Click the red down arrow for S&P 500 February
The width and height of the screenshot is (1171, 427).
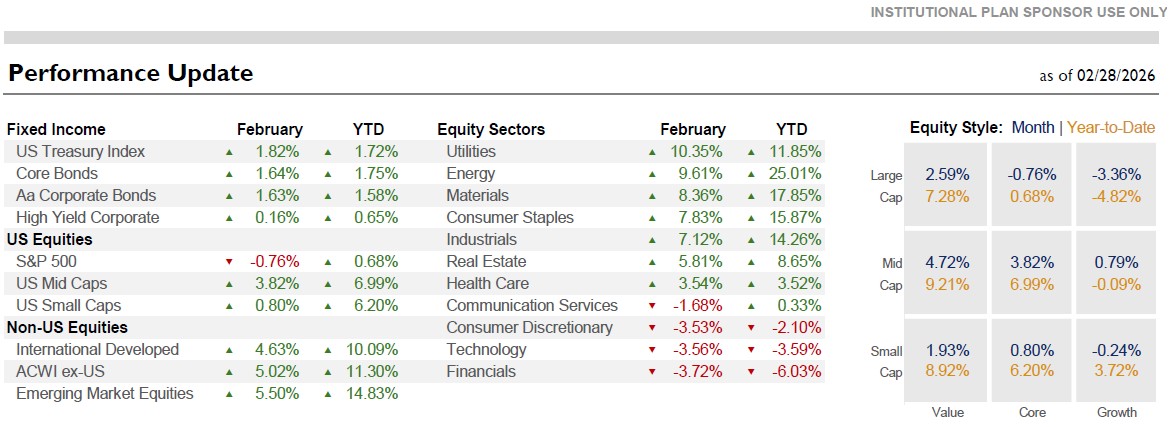(229, 262)
